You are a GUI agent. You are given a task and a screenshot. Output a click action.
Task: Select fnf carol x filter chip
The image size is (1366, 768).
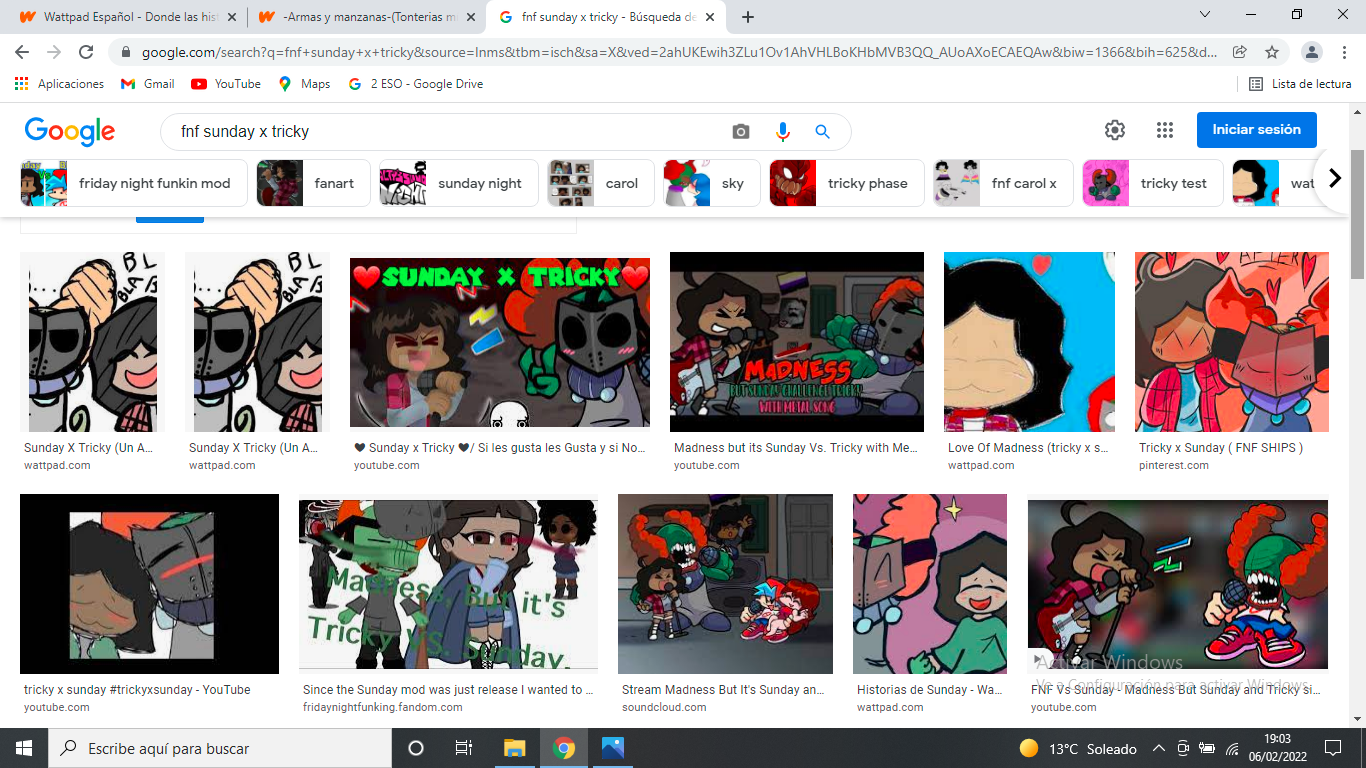(x=1003, y=183)
